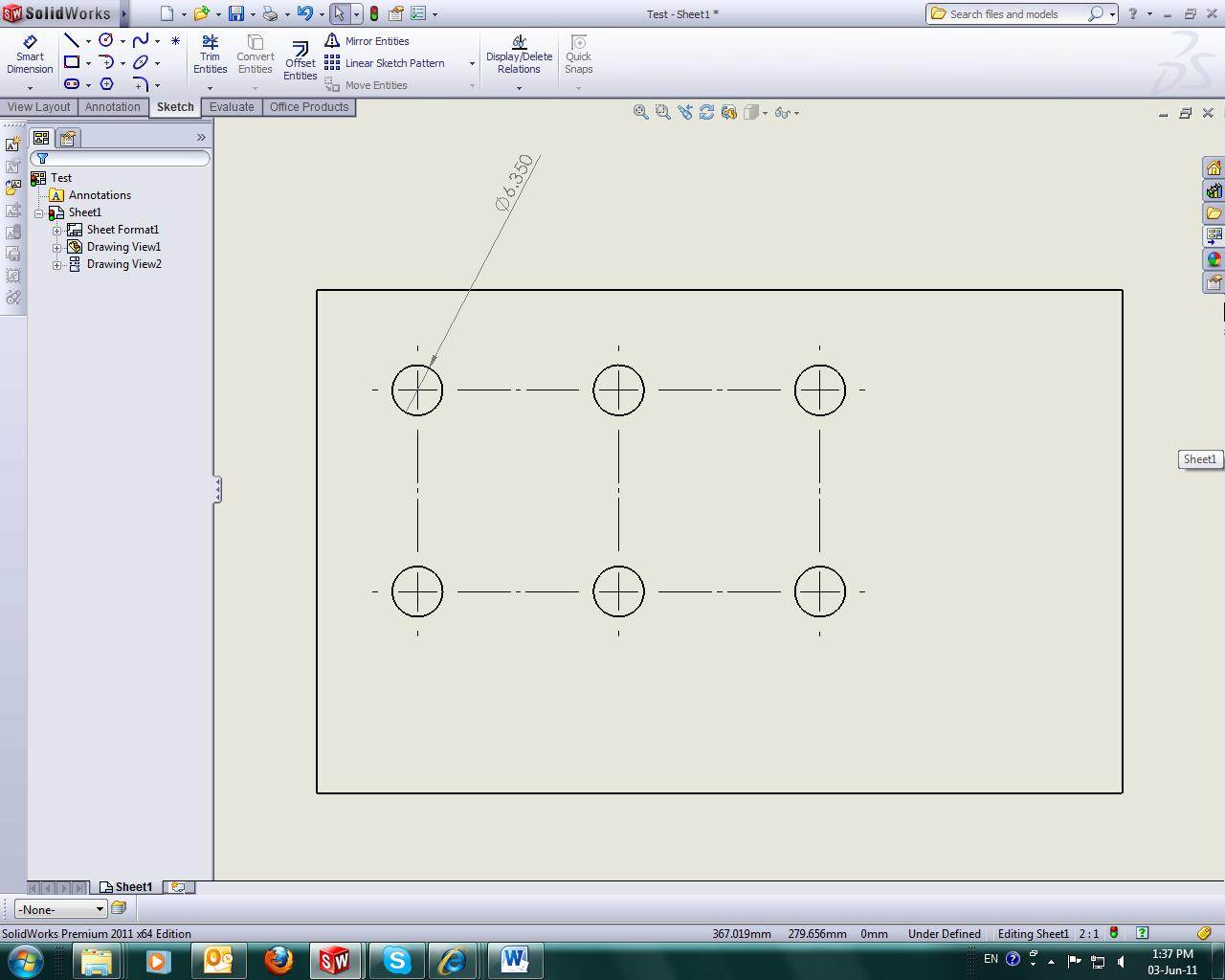The height and width of the screenshot is (980, 1225).
Task: Switch to the Annotation tab
Action: point(113,106)
